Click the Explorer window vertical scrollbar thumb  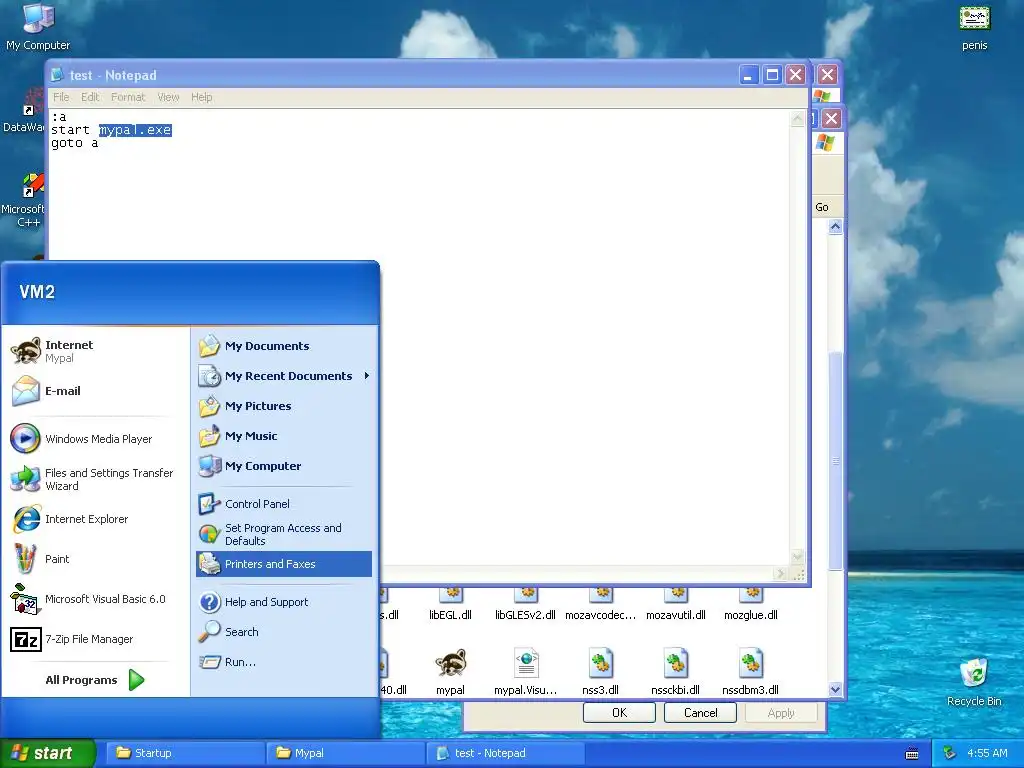pos(835,461)
